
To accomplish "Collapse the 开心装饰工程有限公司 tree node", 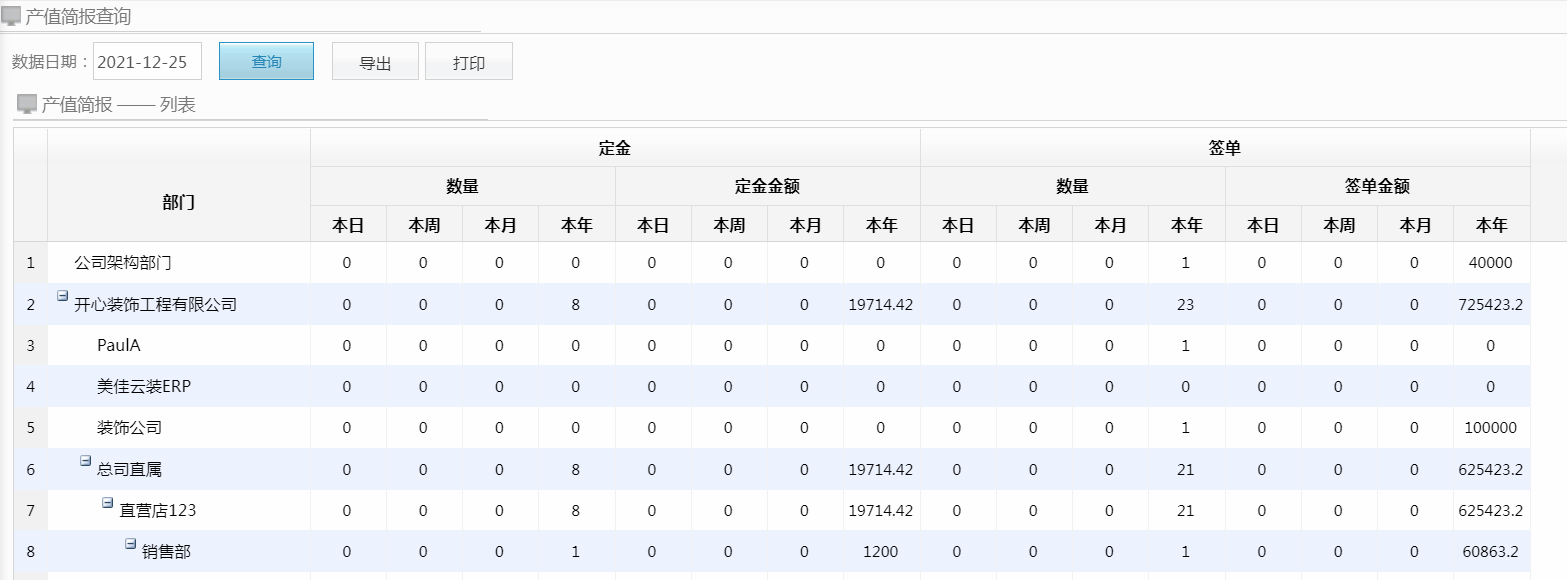I will click(x=63, y=296).
